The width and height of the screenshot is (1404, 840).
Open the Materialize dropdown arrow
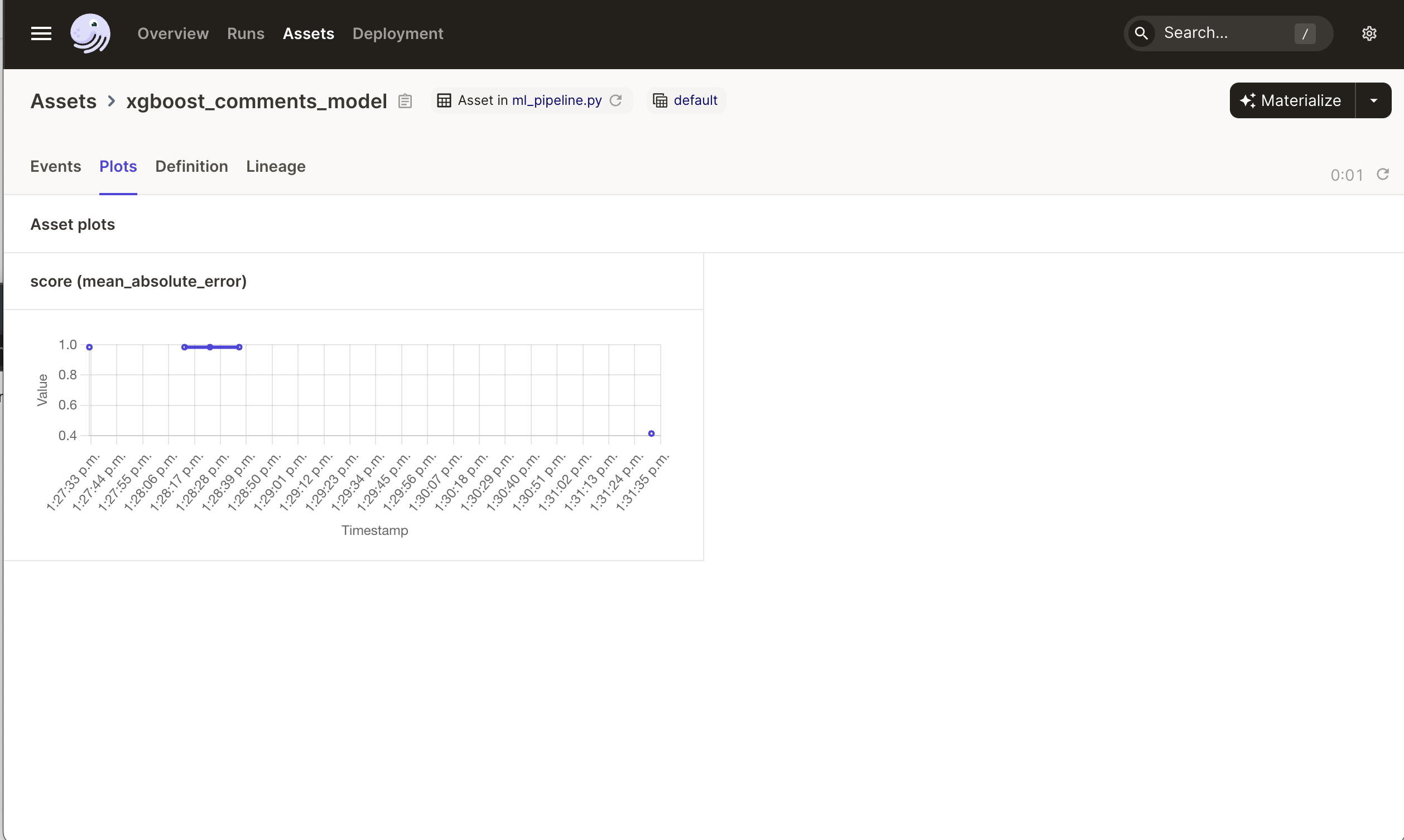[1373, 100]
